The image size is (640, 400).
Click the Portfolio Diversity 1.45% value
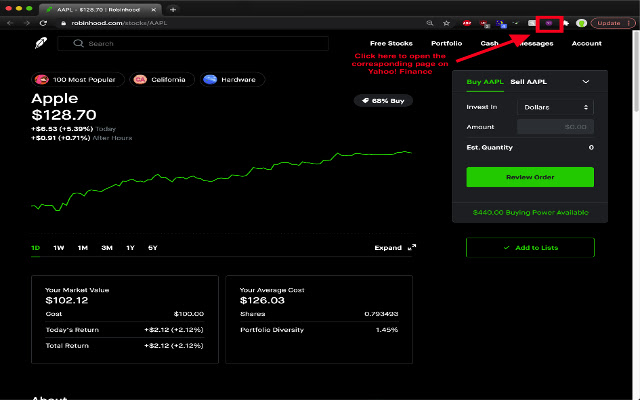387,330
